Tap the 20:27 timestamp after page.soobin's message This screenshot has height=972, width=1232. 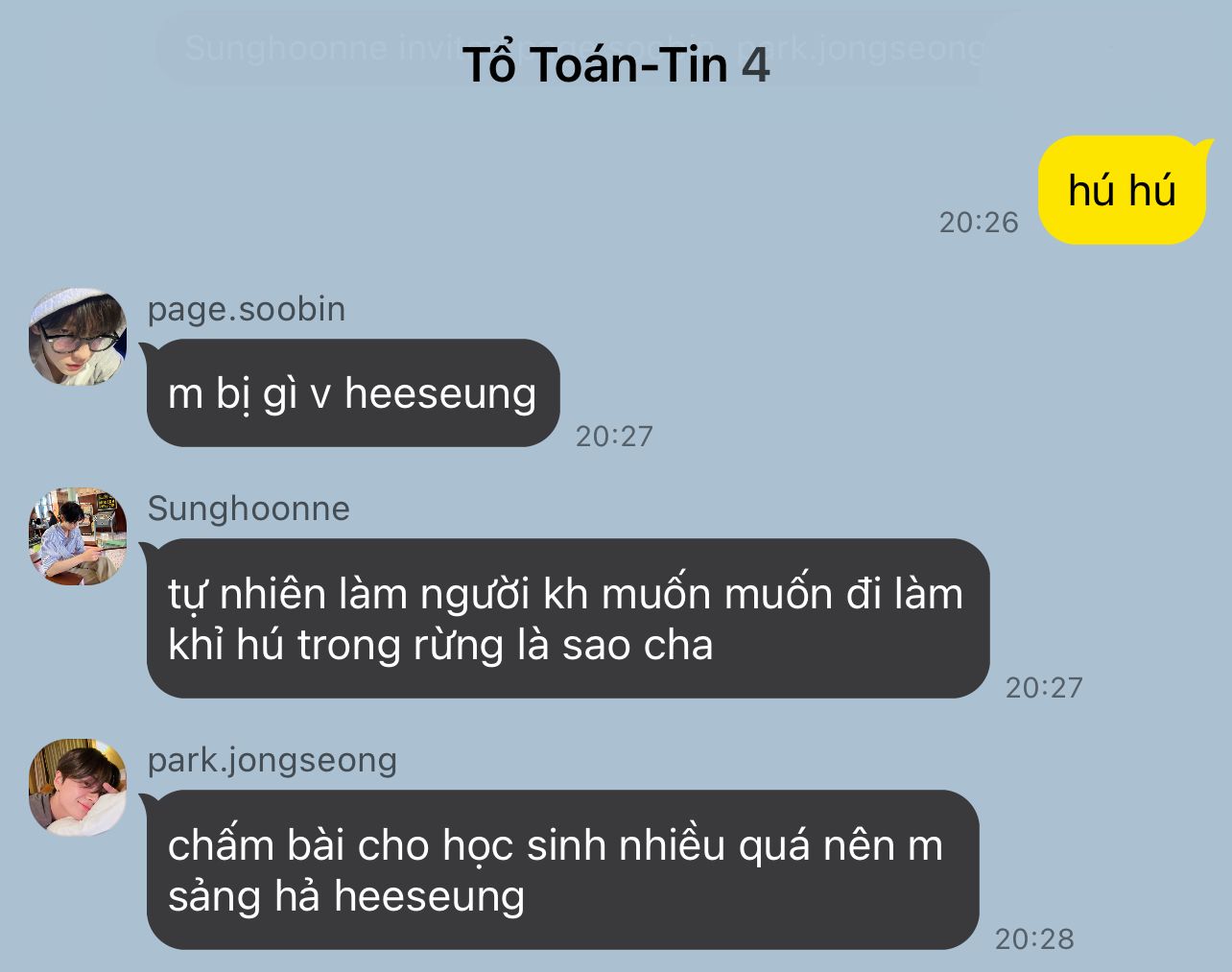[614, 437]
